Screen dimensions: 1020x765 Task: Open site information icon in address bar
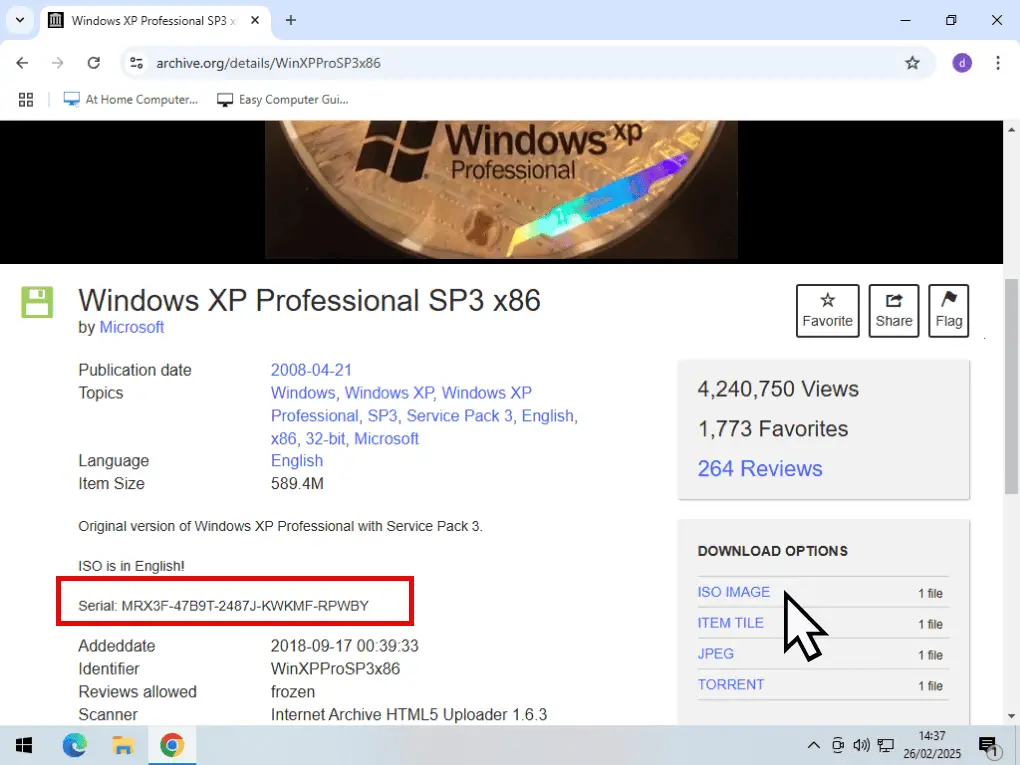click(137, 63)
